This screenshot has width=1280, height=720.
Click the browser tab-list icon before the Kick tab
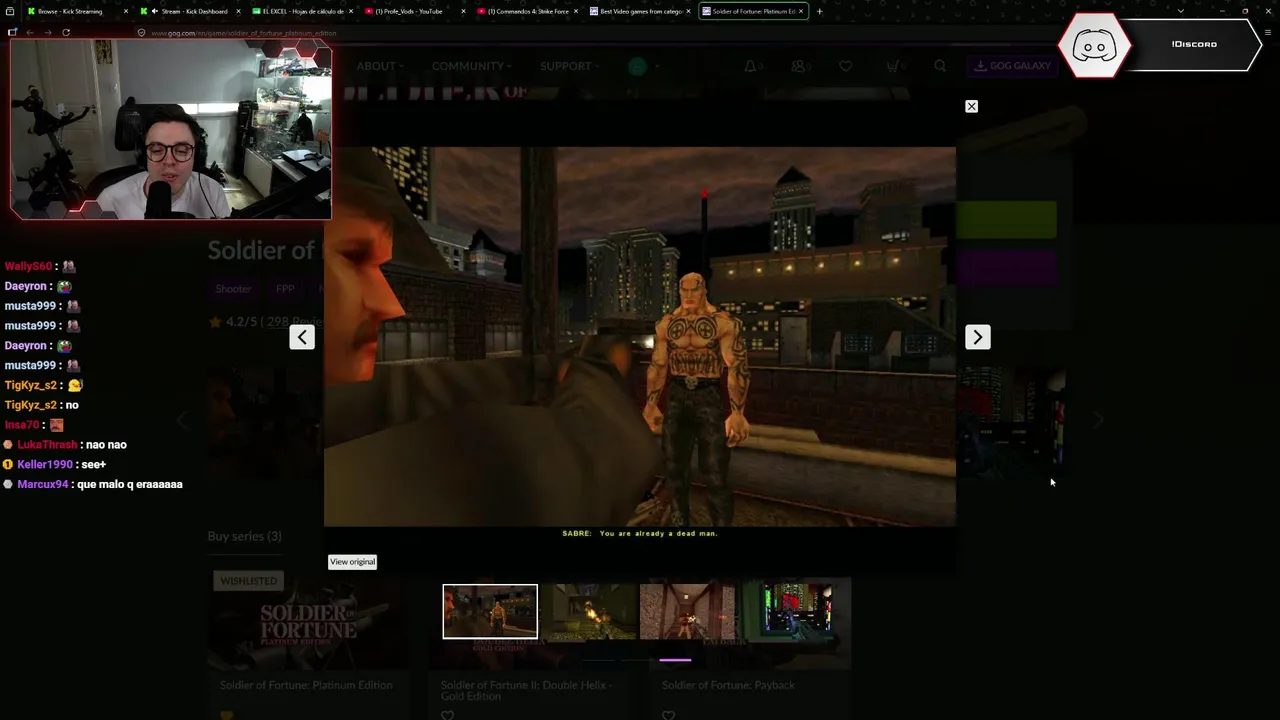(12, 11)
